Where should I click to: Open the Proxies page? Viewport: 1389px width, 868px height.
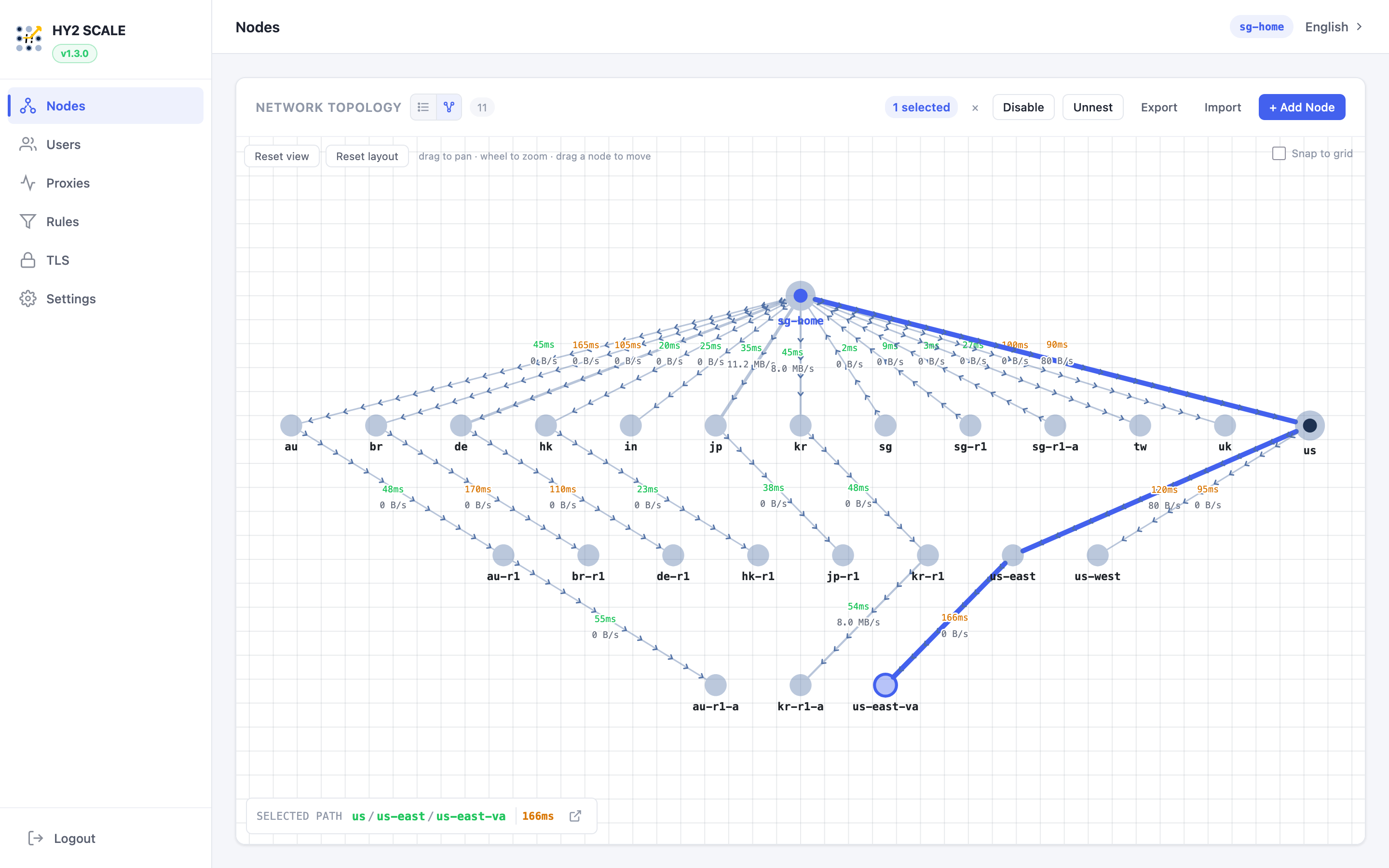(x=68, y=183)
